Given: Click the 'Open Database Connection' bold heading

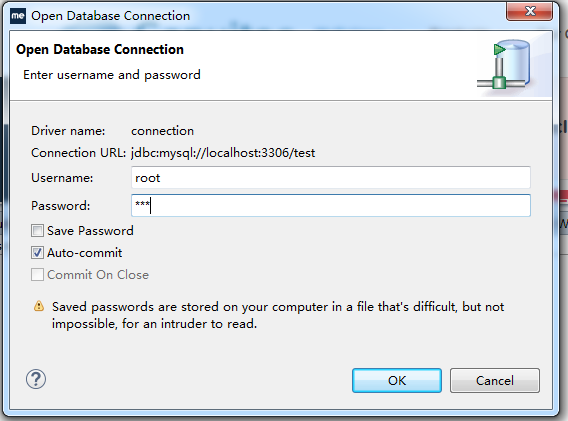Looking at the screenshot, I should coord(100,50).
